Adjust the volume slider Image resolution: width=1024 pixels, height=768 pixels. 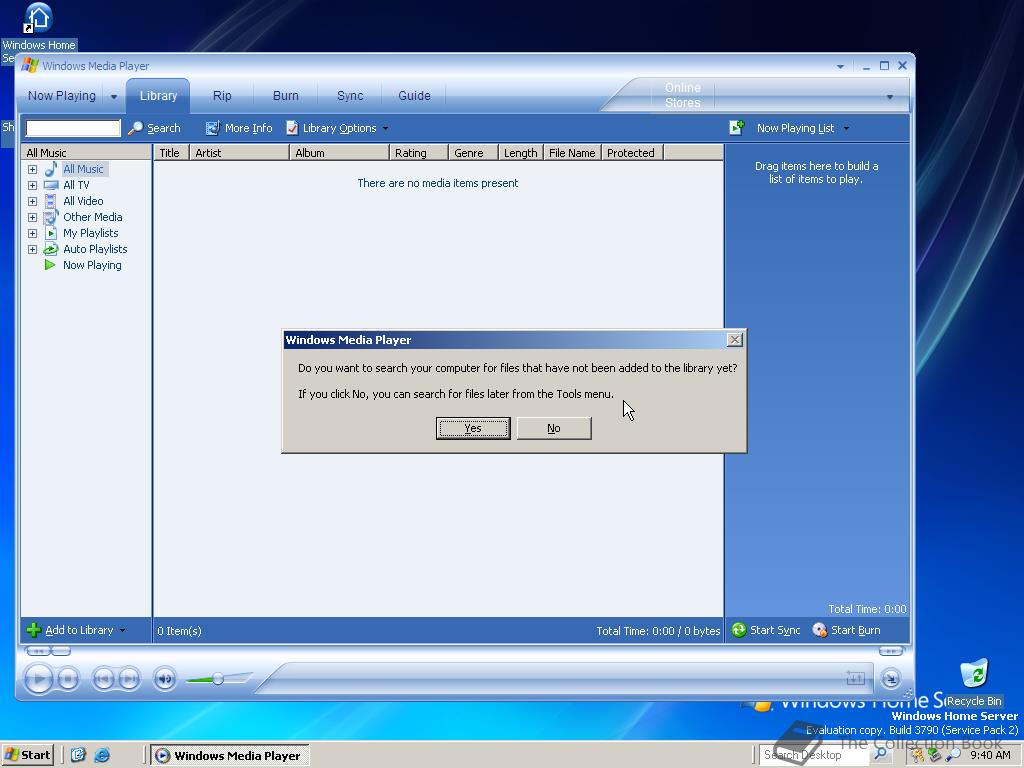[218, 679]
